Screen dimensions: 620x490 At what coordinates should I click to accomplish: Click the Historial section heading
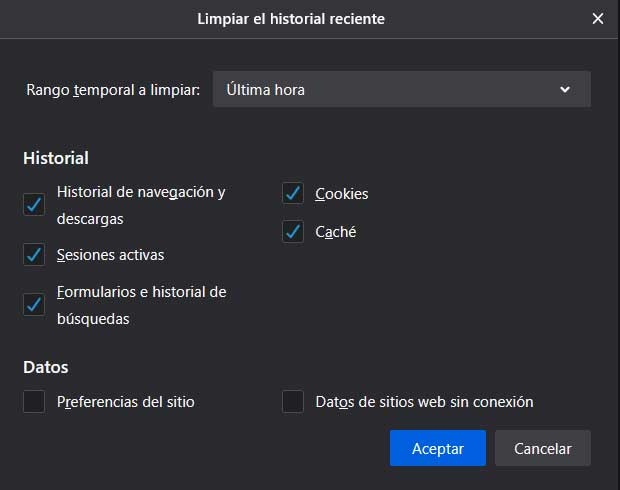tap(56, 158)
